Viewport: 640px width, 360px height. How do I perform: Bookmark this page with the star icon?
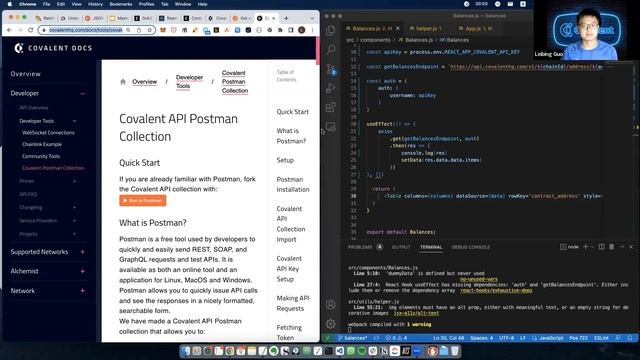pyautogui.click(x=149, y=30)
